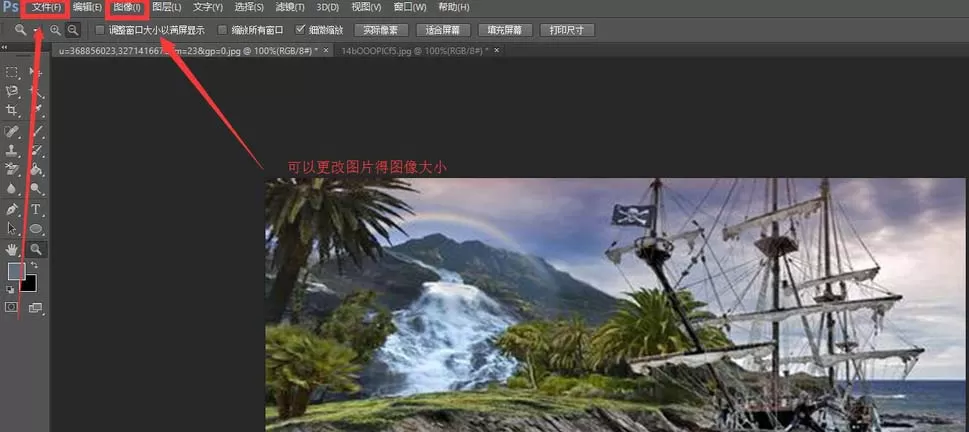Choose Zoom In mode in options bar
The width and height of the screenshot is (969, 432).
[56, 30]
